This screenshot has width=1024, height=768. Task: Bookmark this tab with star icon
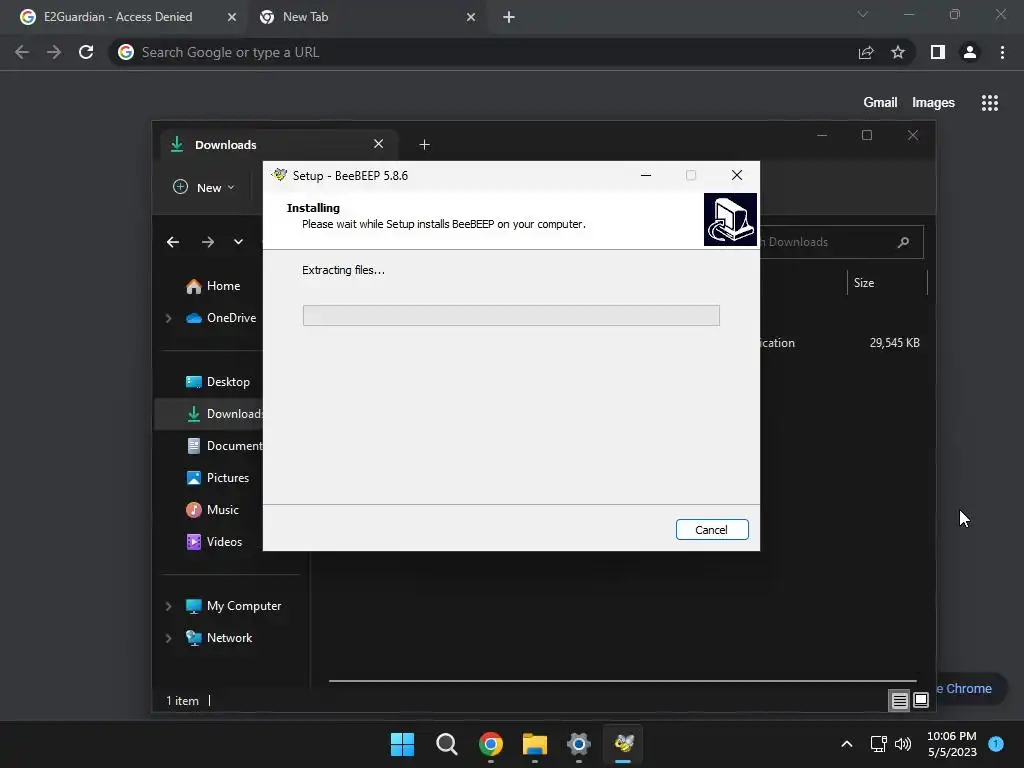coord(898,52)
